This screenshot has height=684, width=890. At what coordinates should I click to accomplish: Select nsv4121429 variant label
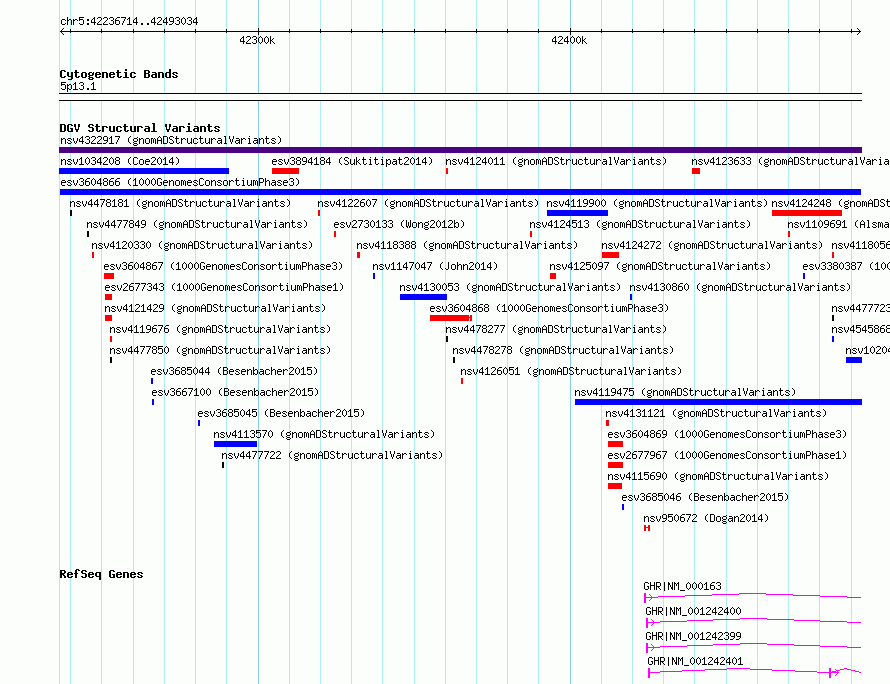(x=215, y=308)
